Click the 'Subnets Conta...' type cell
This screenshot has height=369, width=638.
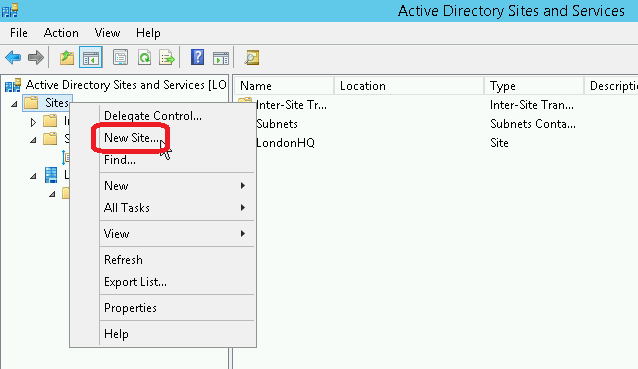point(533,124)
